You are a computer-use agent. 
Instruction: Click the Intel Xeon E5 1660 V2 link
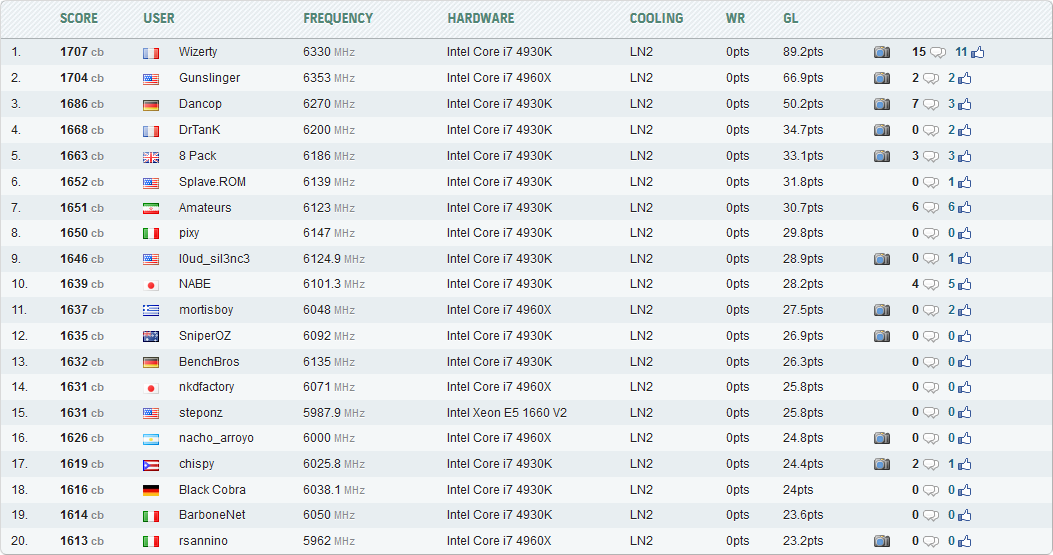507,413
